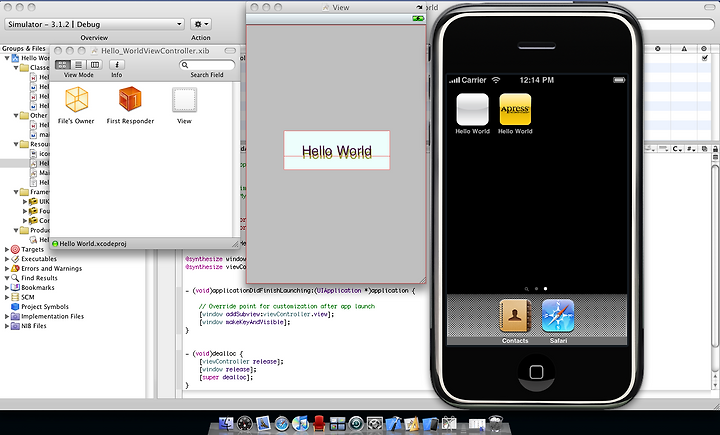Open iTunes from the Dock

(300, 423)
